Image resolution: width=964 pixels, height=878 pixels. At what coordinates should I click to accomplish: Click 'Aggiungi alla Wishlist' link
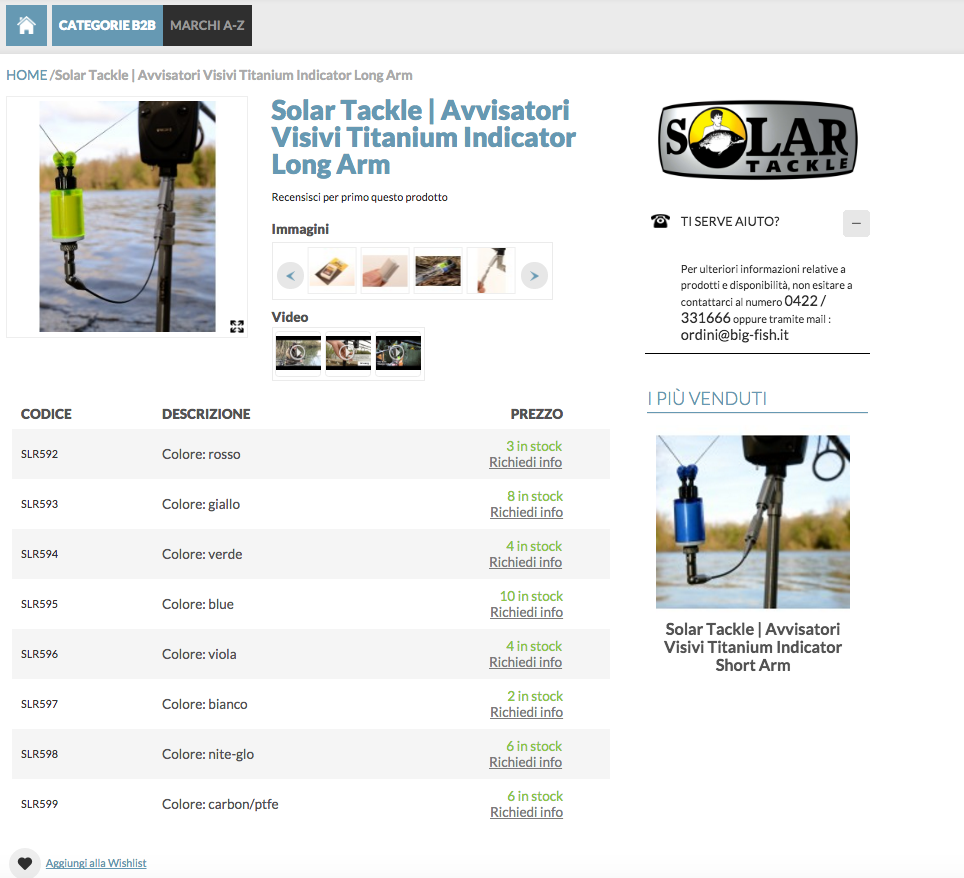pyautogui.click(x=96, y=863)
